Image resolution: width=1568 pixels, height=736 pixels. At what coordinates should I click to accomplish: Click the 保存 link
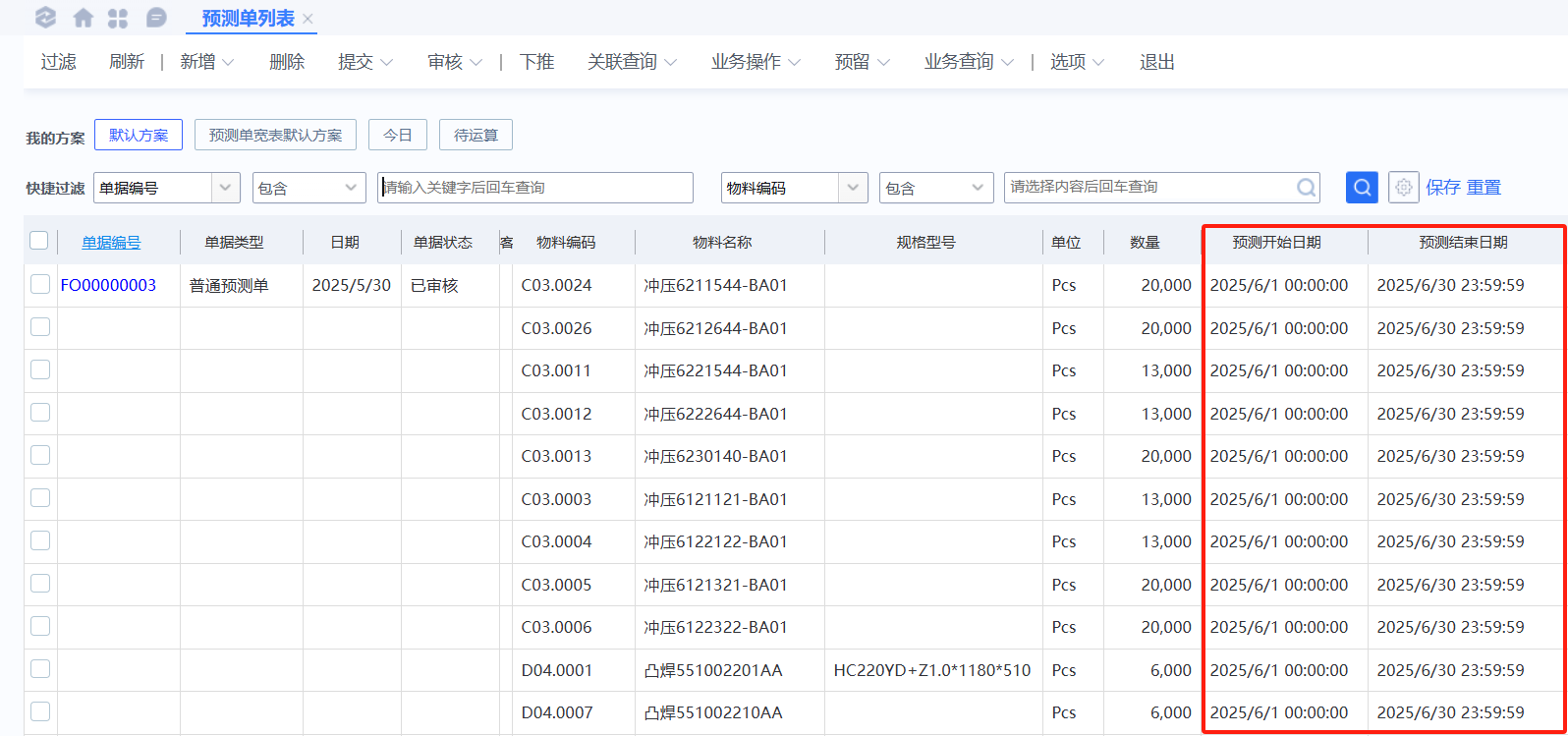pyautogui.click(x=1443, y=188)
